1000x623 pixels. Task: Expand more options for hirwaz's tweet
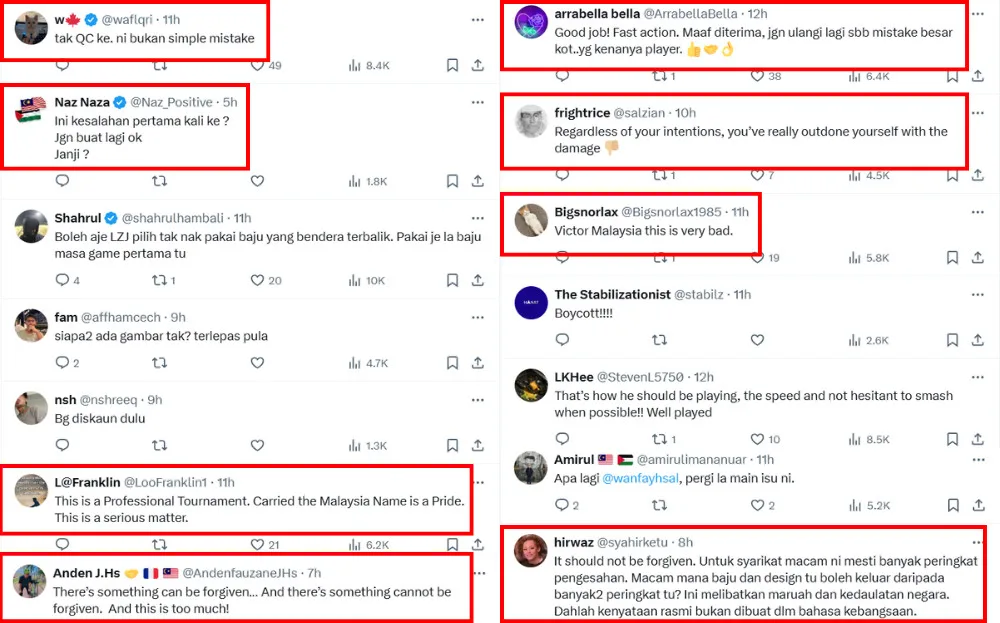[977, 541]
